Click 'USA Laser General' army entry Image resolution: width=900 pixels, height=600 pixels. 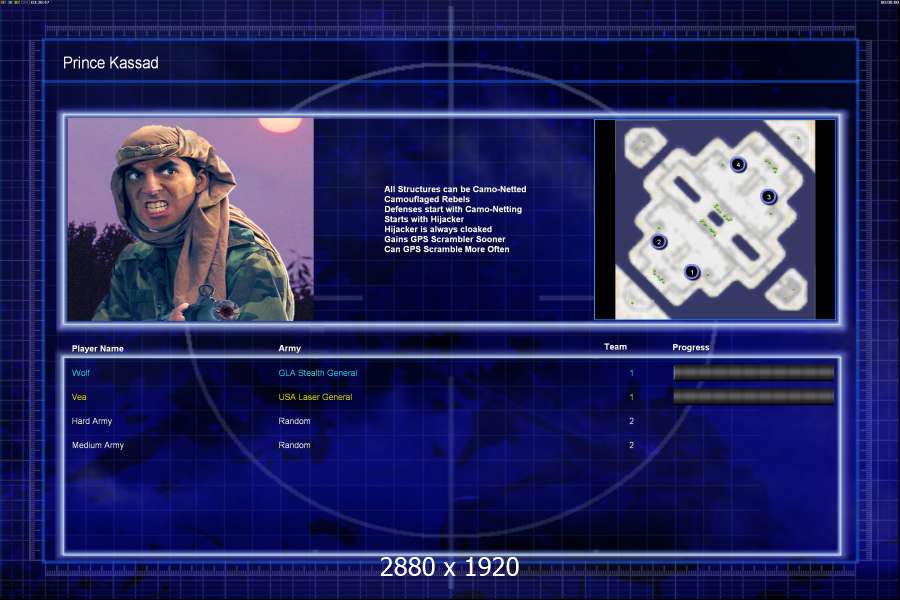pos(315,397)
